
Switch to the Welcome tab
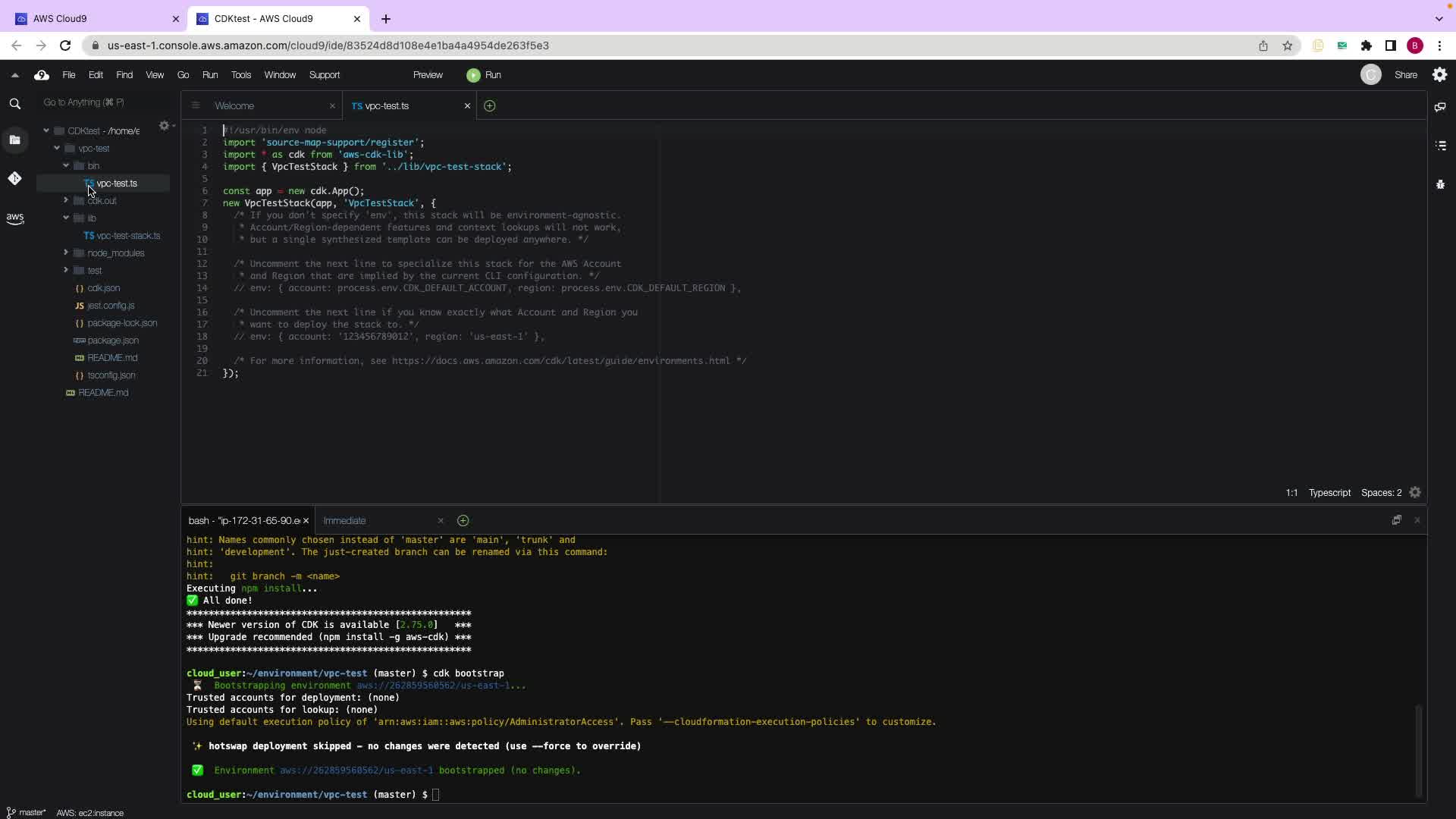pyautogui.click(x=234, y=106)
